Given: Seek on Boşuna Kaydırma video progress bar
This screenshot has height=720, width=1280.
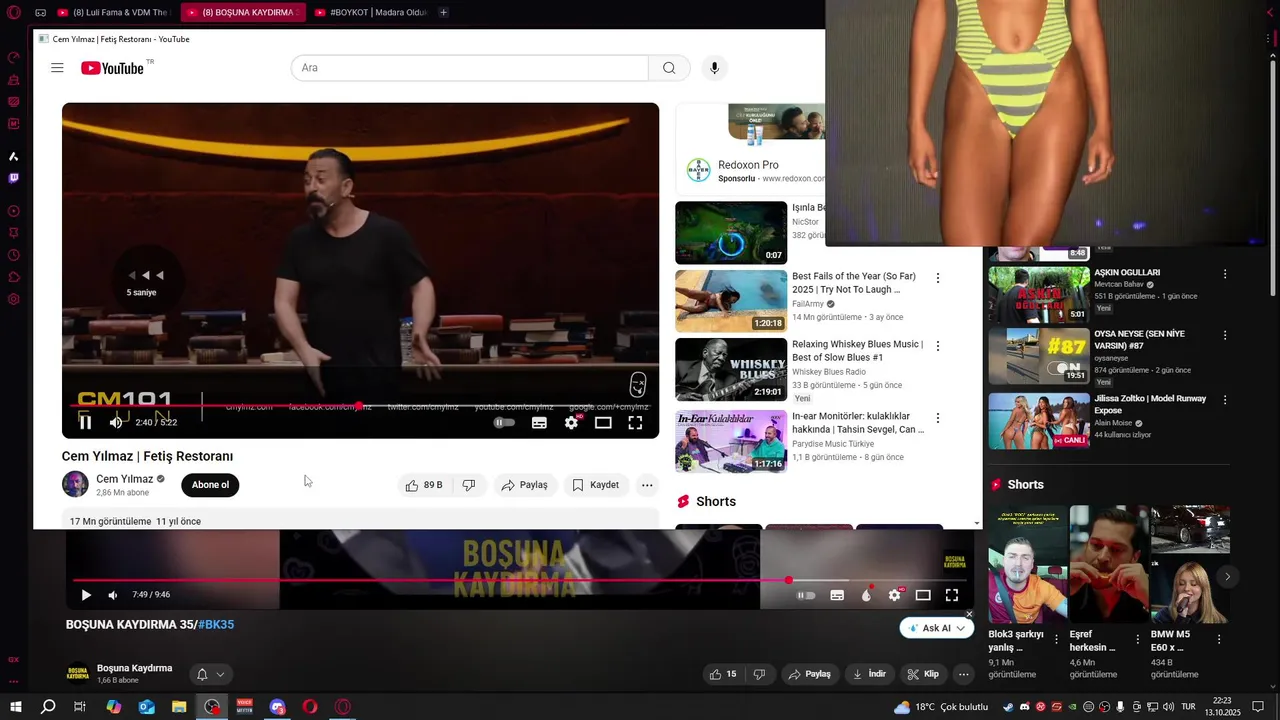Looking at the screenshot, I should [520, 580].
